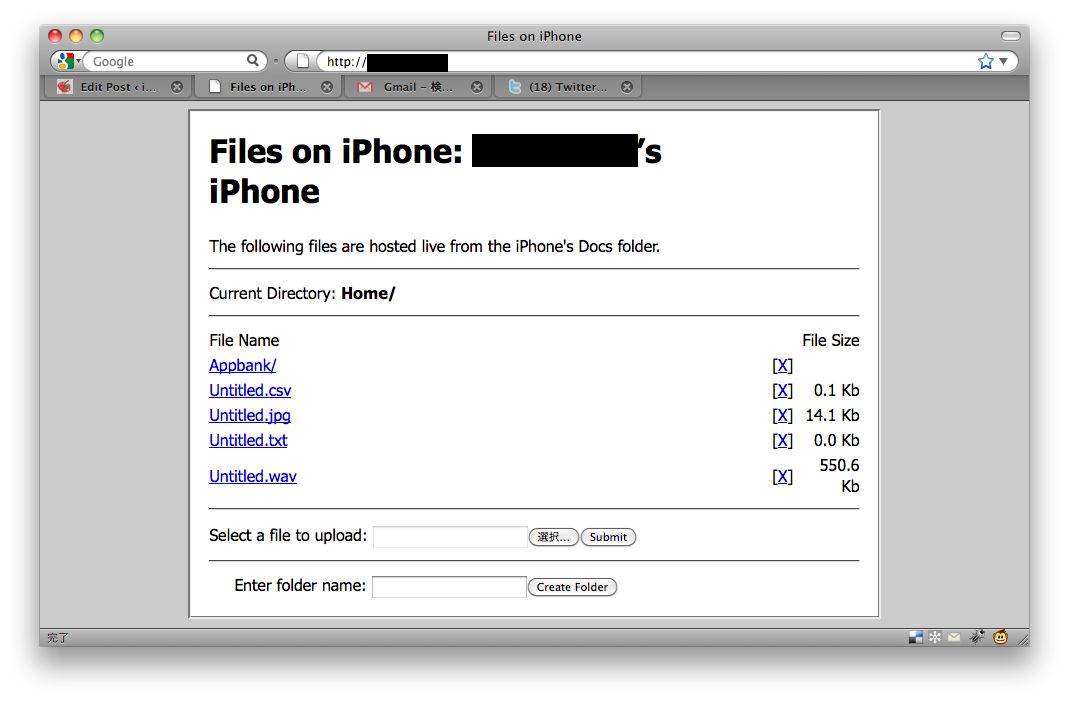
Task: Delete Untitled.jpg using its [X] link
Action: (x=783, y=416)
